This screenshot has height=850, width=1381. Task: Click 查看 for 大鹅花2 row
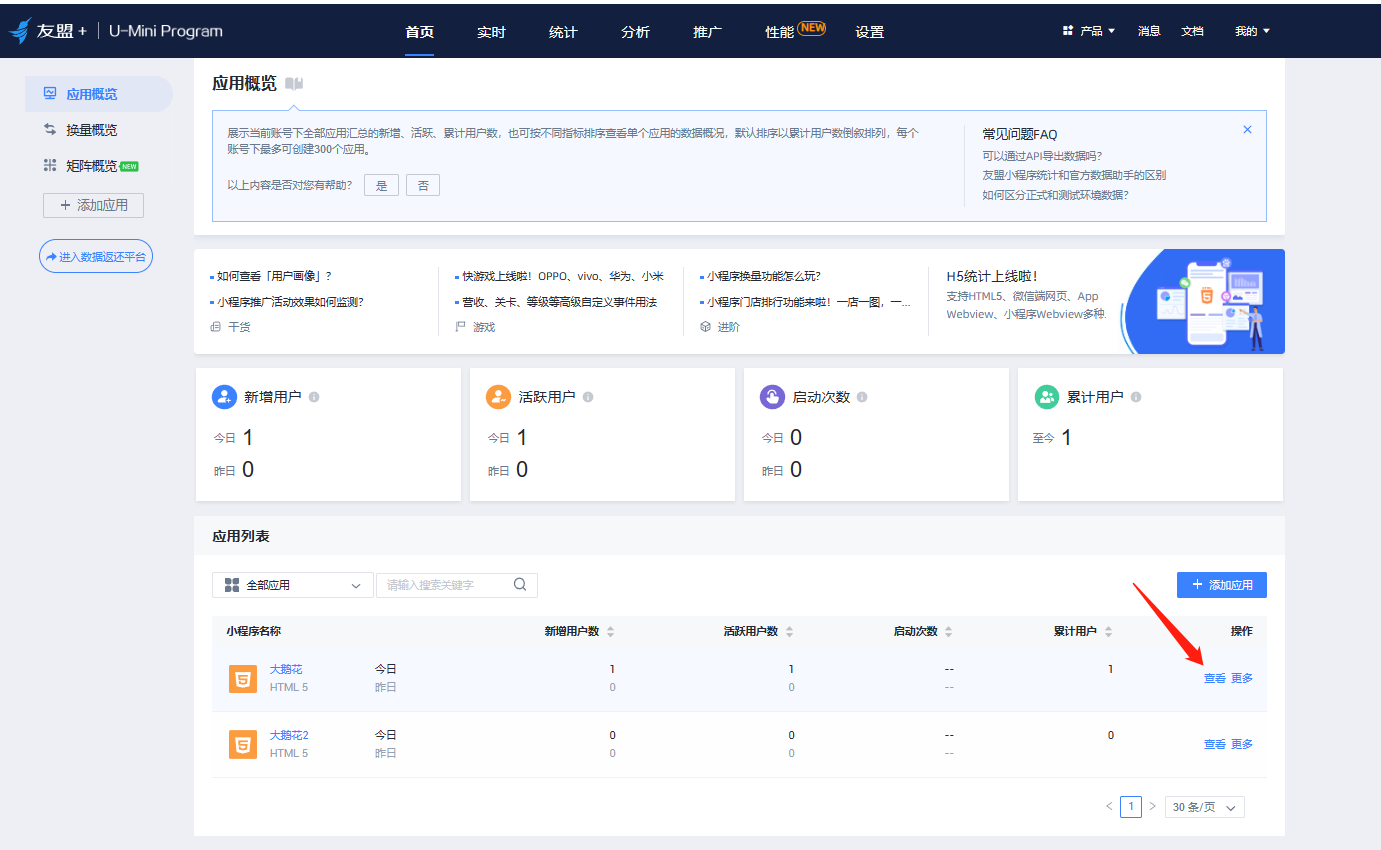pyautogui.click(x=1214, y=744)
